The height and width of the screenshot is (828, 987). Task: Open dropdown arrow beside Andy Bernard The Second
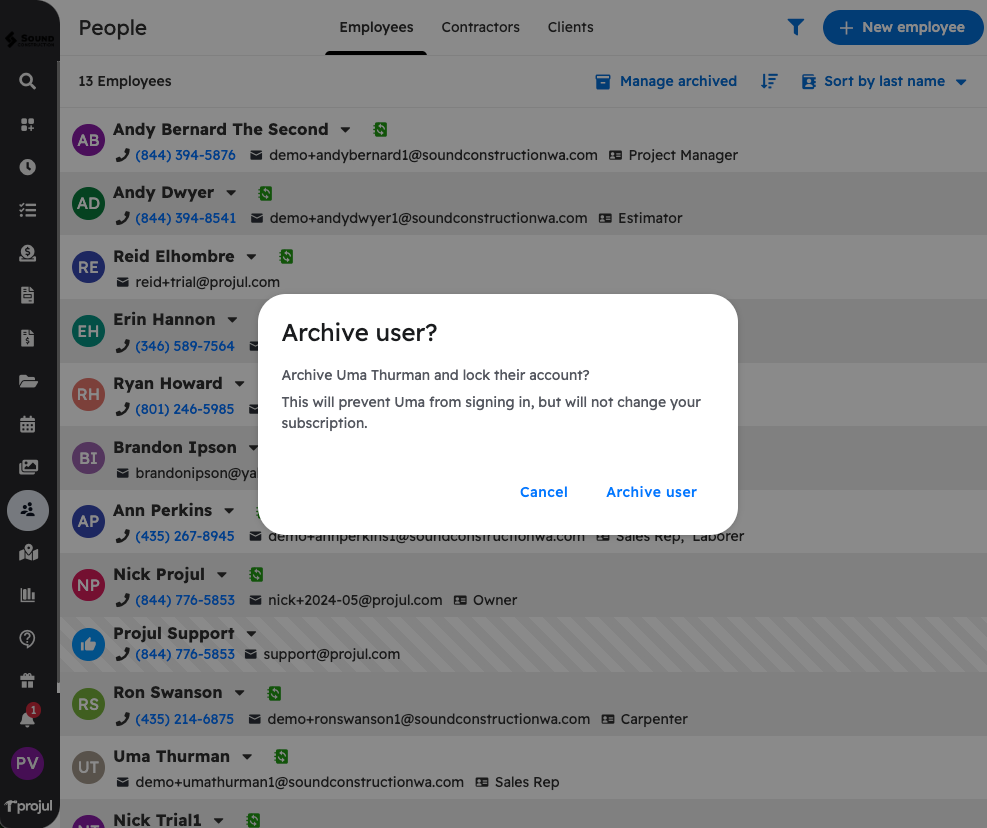(345, 130)
